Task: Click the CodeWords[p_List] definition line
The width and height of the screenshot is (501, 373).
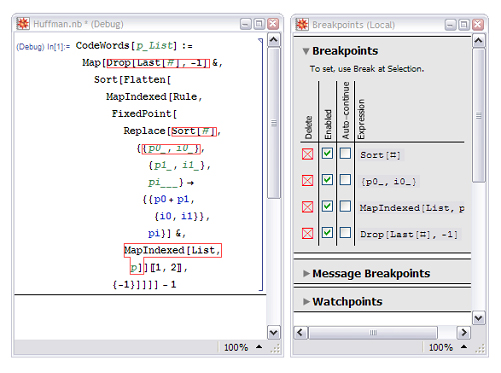Action: [134, 46]
